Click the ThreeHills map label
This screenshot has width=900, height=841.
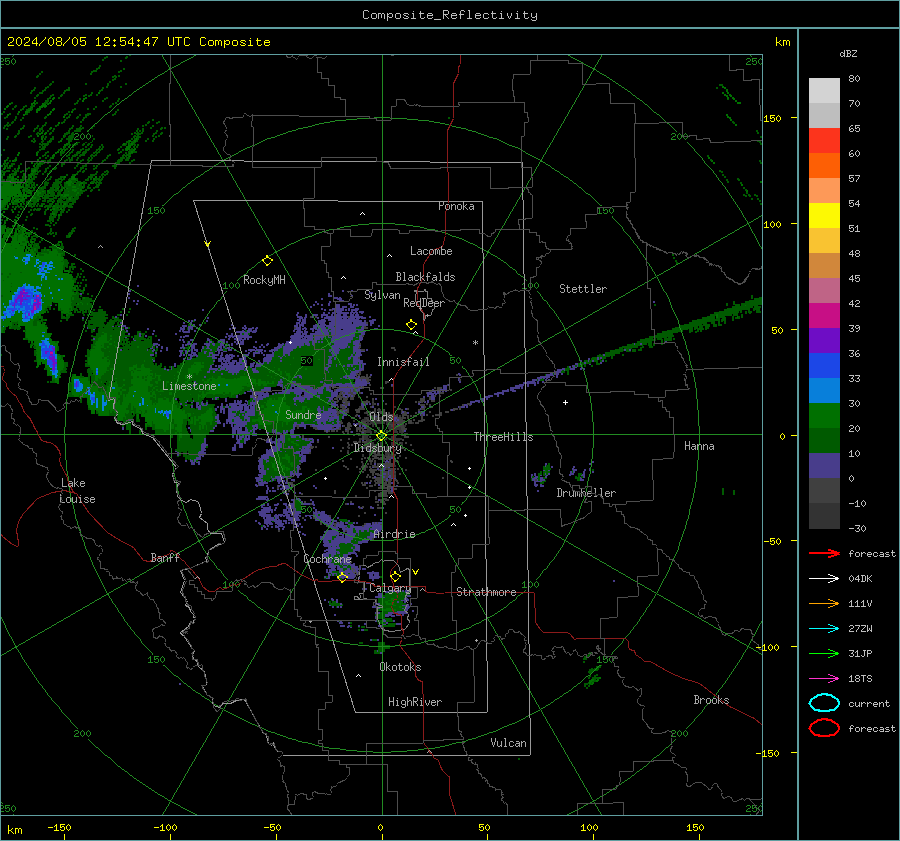[503, 437]
